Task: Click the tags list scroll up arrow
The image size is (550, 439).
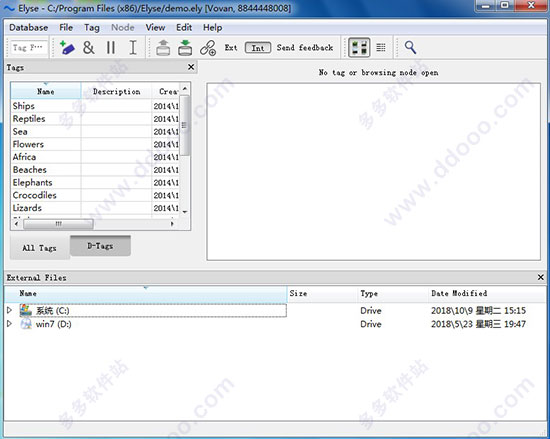Action: pos(185,88)
